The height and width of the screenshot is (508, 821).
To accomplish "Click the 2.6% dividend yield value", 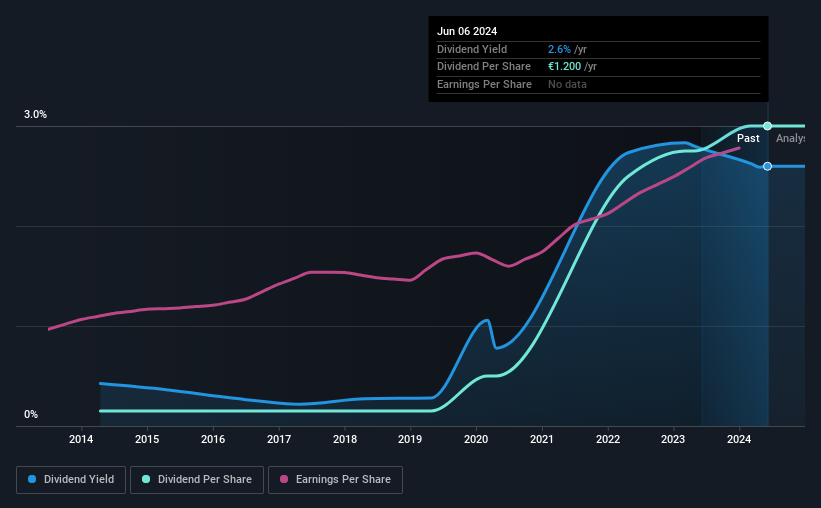I will [559, 49].
